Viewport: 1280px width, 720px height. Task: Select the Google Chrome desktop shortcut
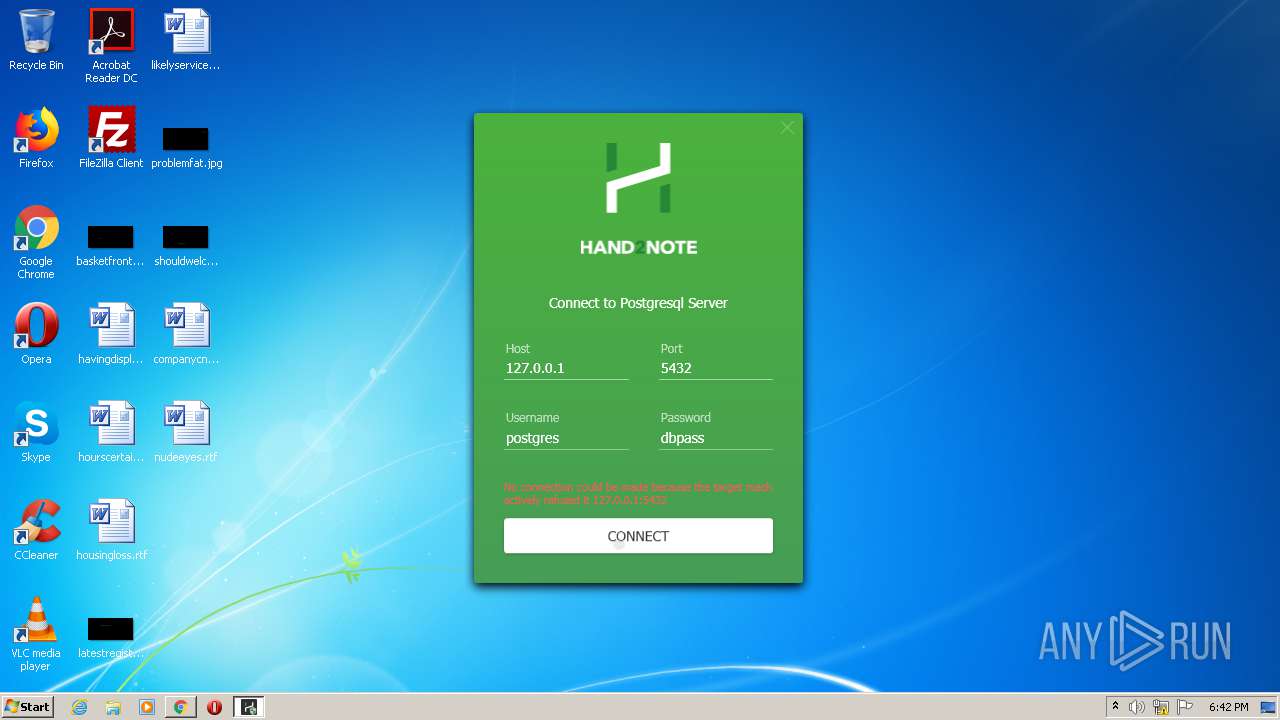click(36, 242)
